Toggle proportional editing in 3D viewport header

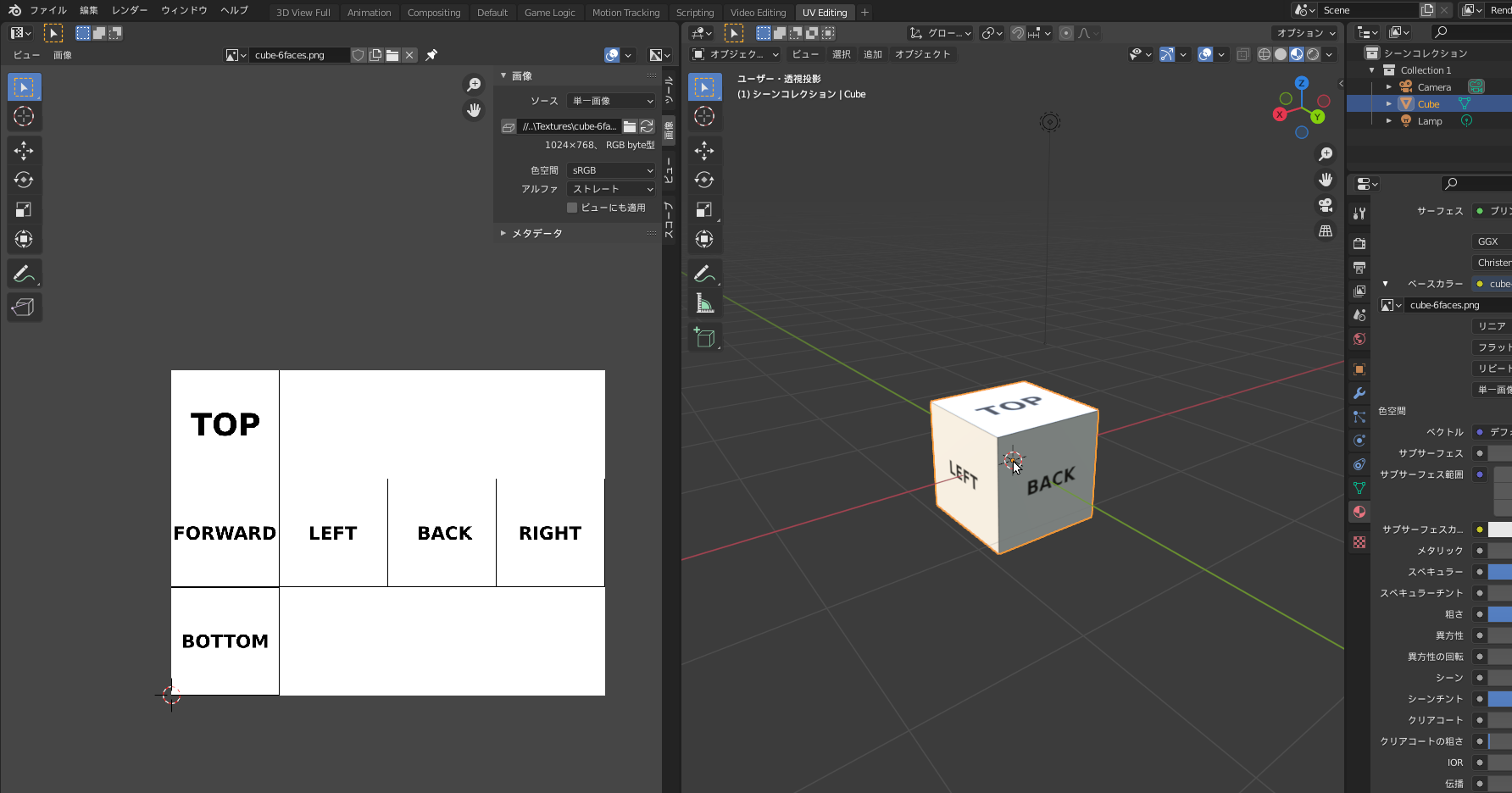(x=1066, y=33)
